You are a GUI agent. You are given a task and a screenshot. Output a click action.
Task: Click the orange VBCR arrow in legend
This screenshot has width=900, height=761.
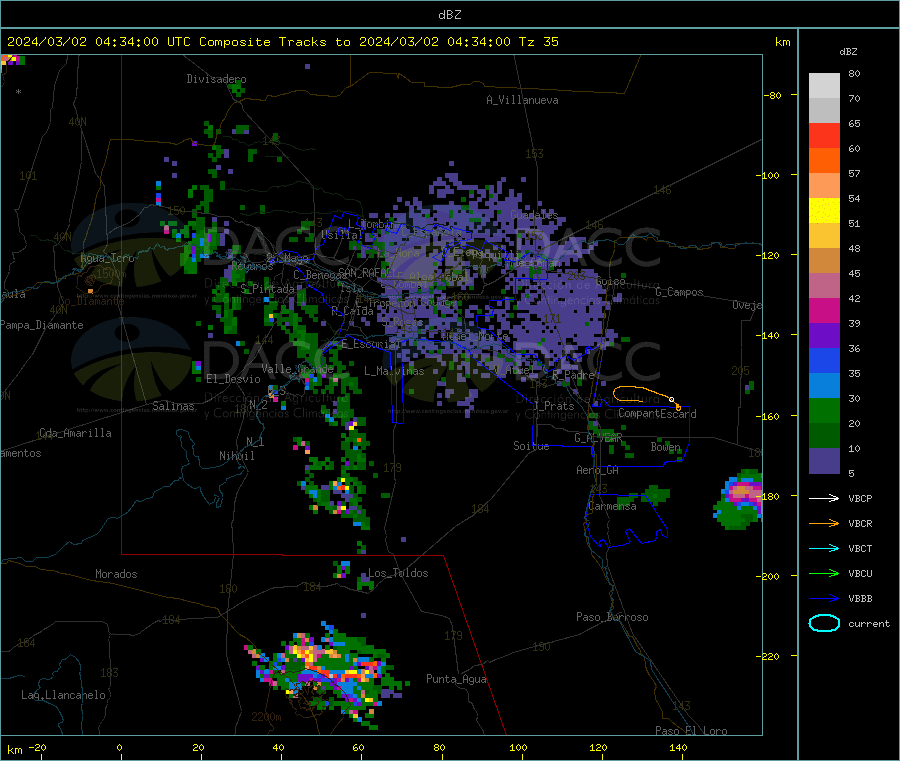tap(824, 523)
